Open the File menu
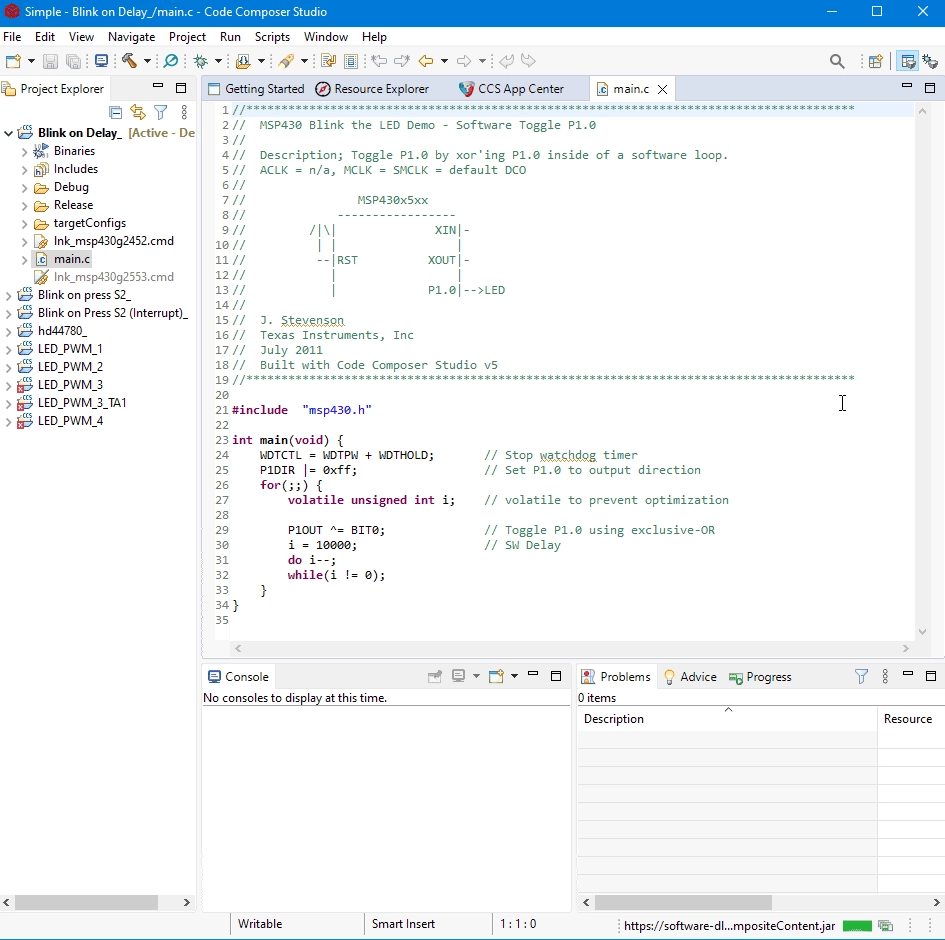The image size is (945, 940). pyautogui.click(x=12, y=37)
